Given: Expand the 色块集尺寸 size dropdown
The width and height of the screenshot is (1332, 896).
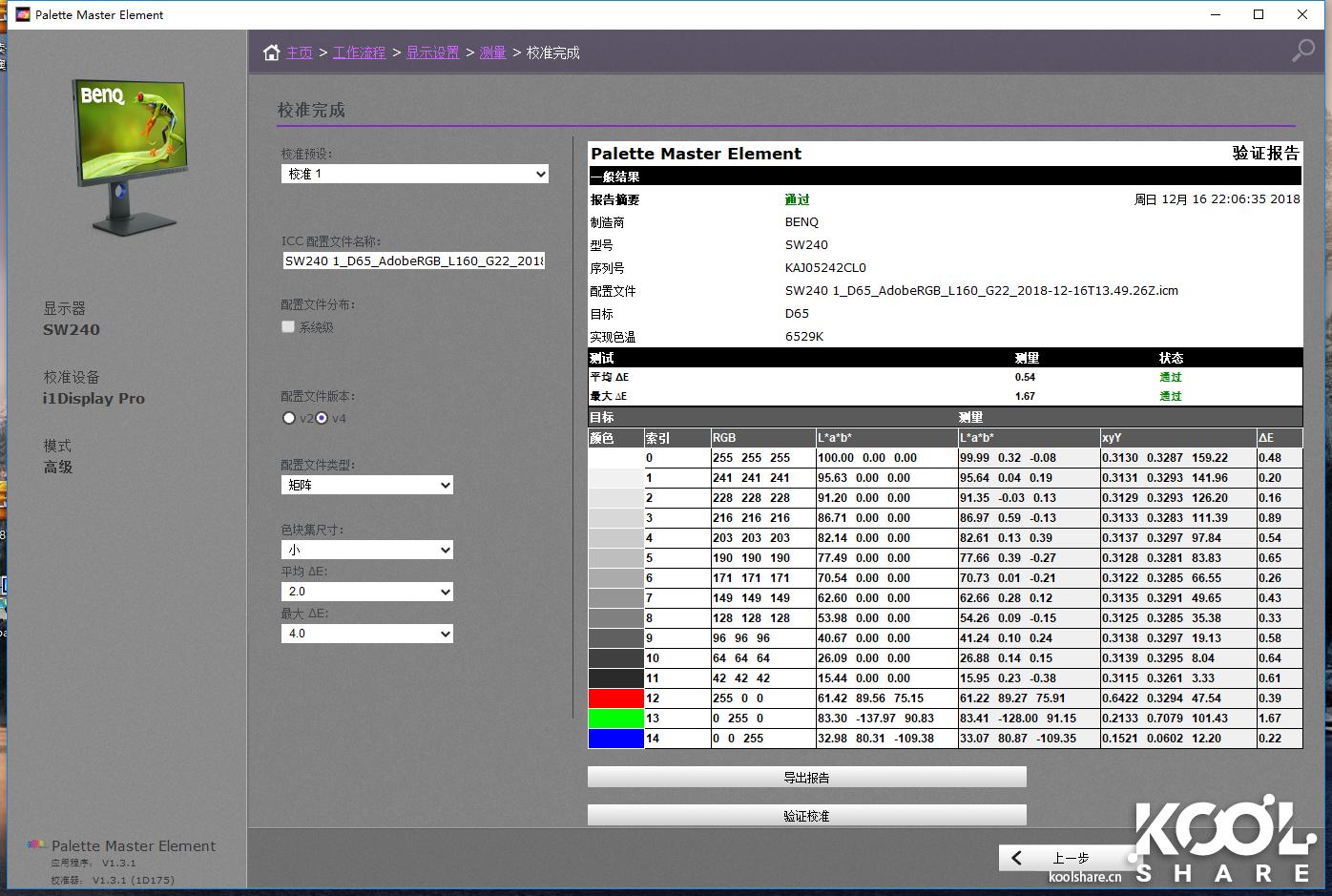Looking at the screenshot, I should point(366,550).
